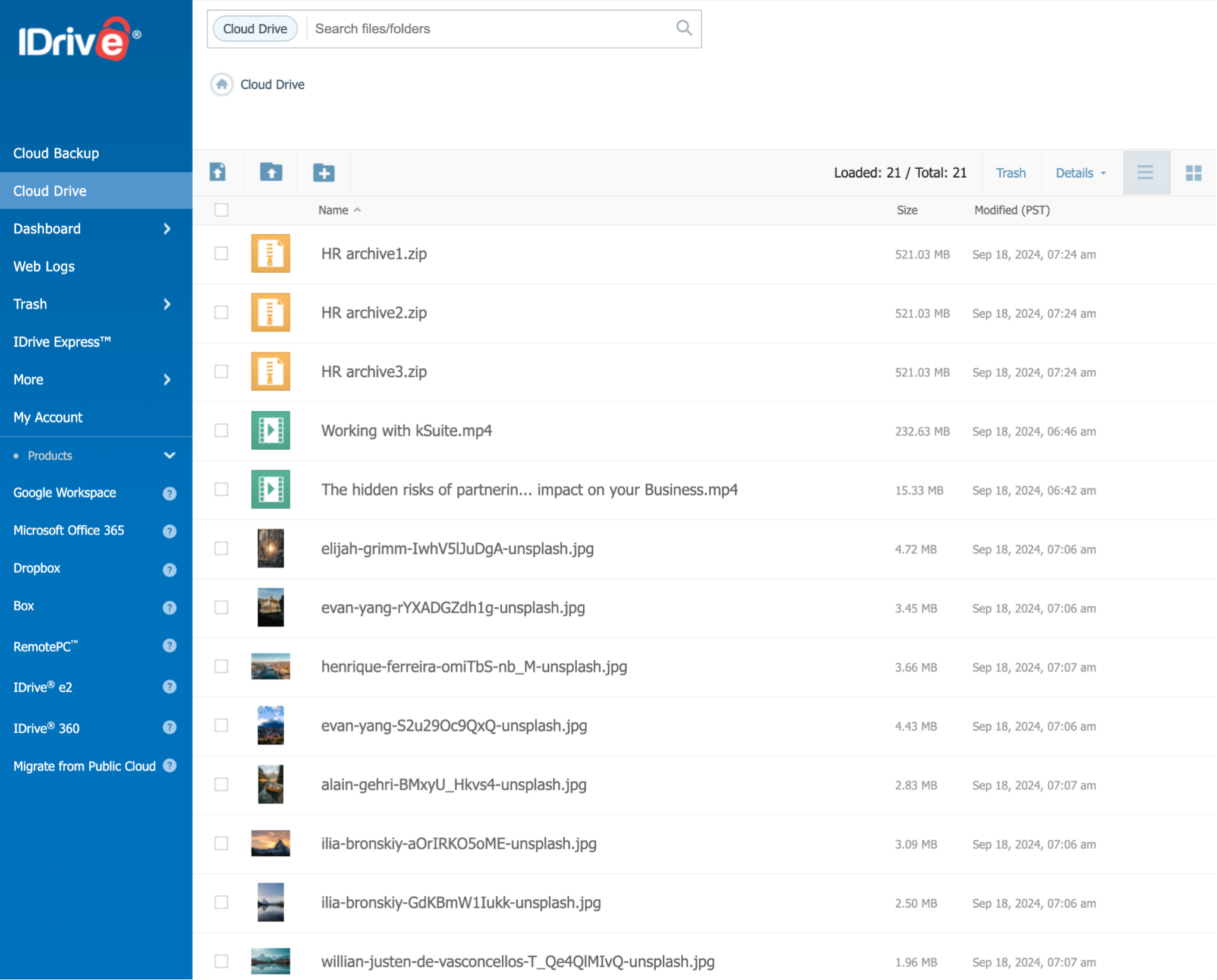
Task: Toggle the select-all checkbox in header
Action: click(x=221, y=210)
